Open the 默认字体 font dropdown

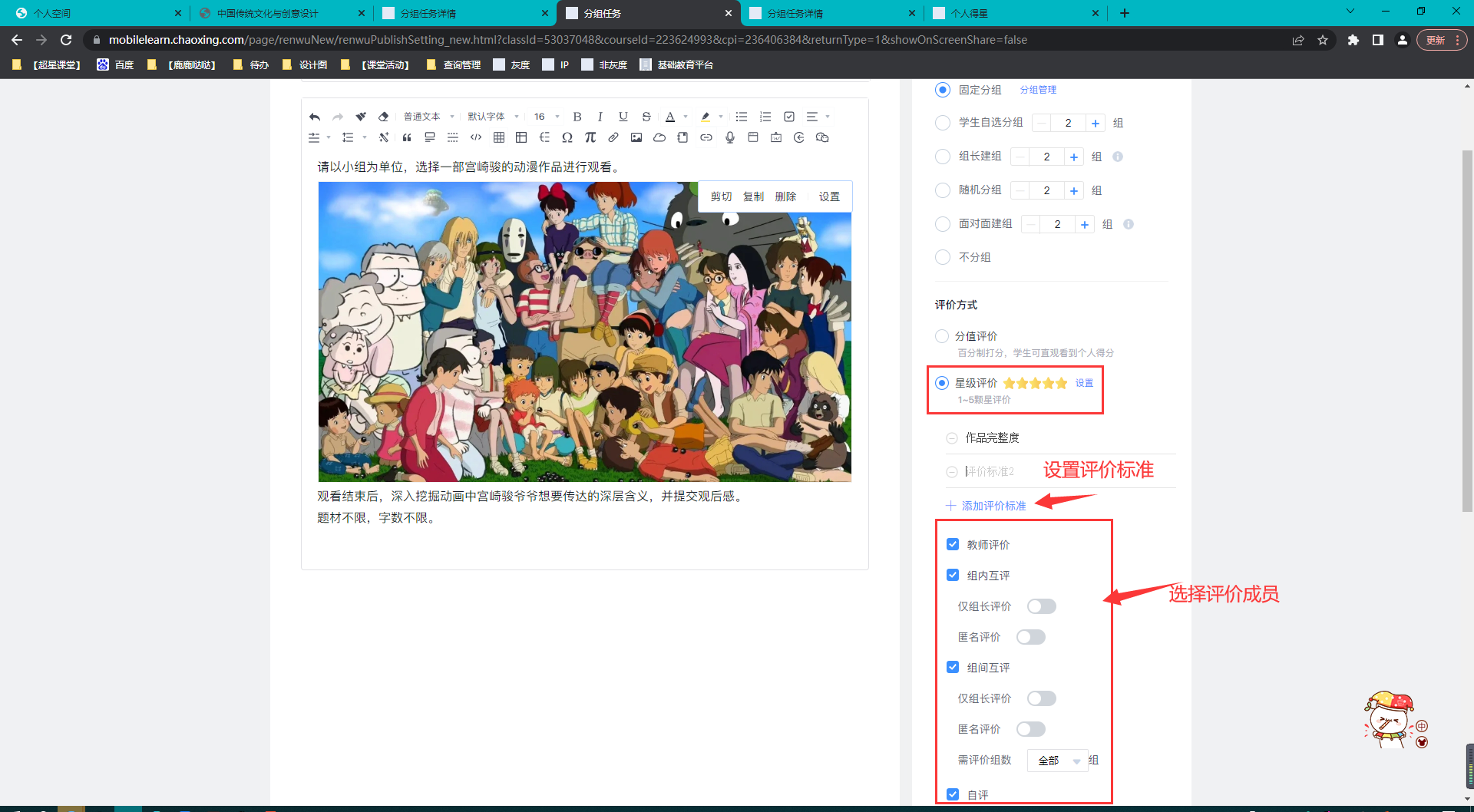point(493,117)
